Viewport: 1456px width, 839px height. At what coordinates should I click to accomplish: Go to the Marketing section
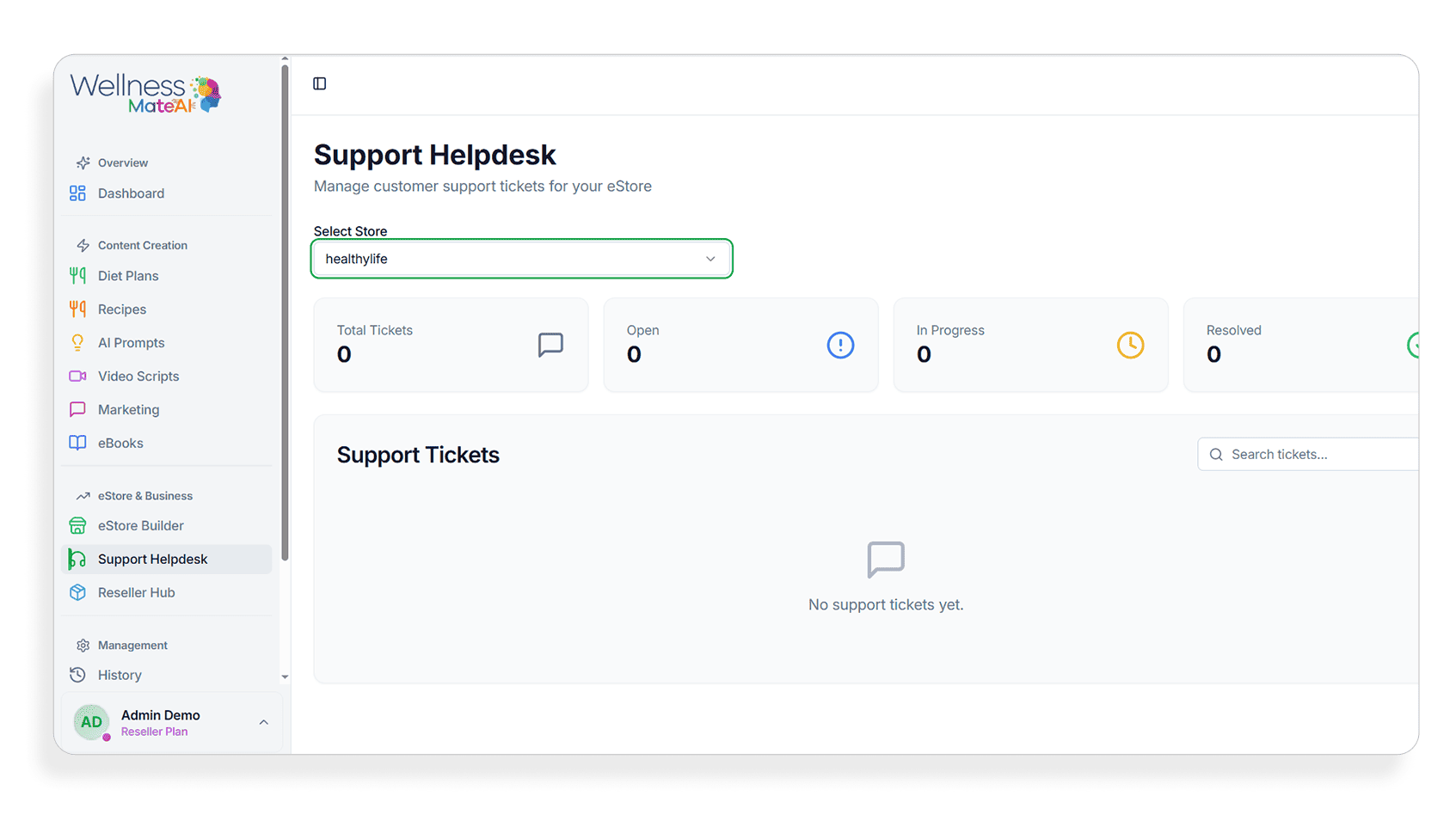pyautogui.click(x=128, y=410)
